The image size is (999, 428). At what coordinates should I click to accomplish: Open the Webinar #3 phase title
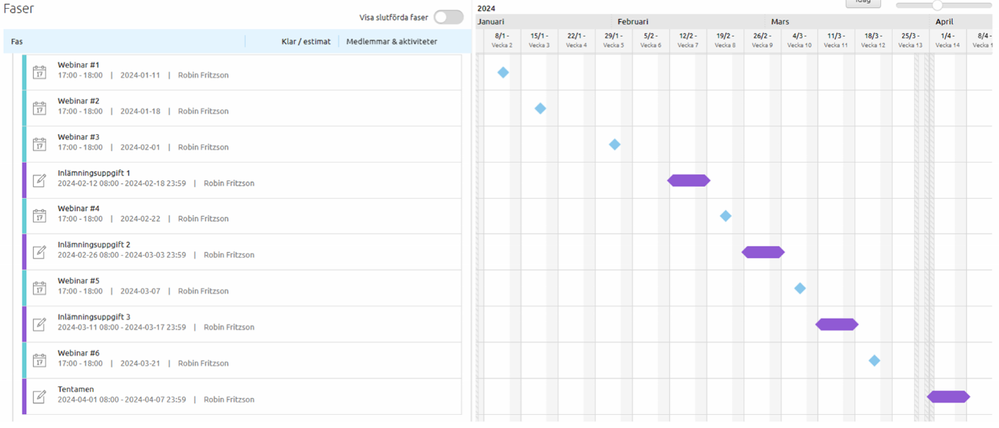pos(78,137)
